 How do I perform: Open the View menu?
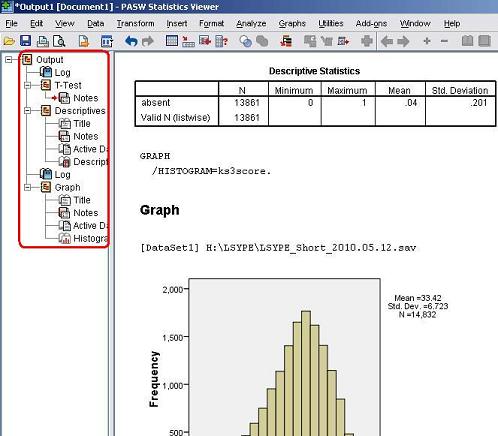(x=65, y=23)
